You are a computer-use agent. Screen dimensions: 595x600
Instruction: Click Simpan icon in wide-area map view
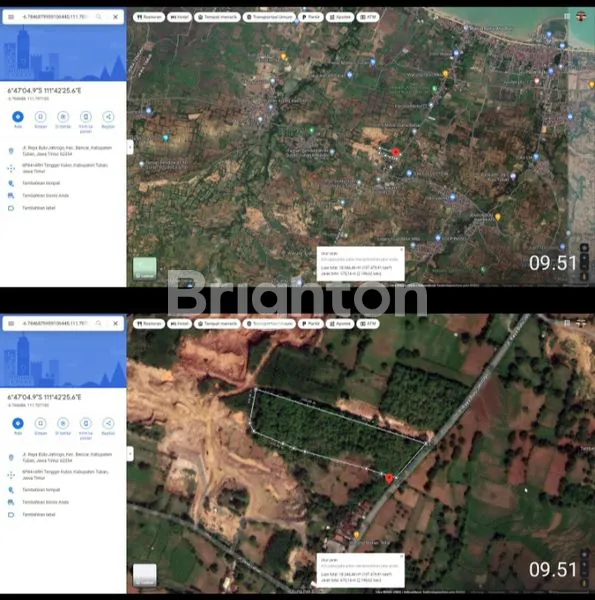pos(41,117)
